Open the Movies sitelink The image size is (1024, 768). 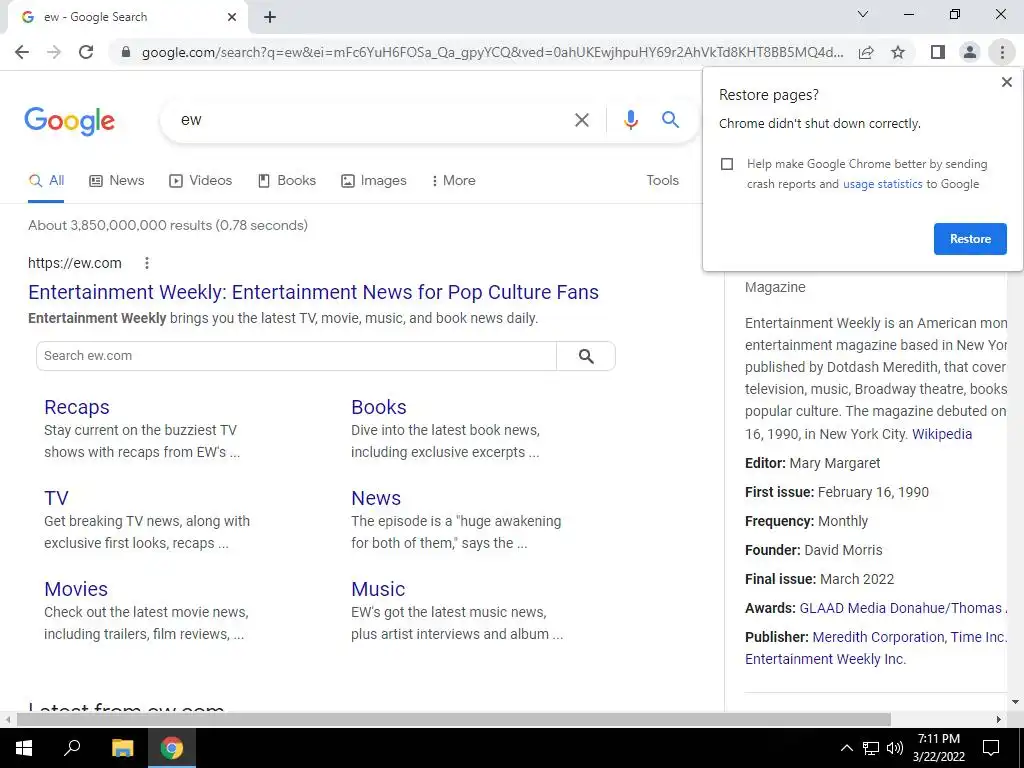pos(76,588)
